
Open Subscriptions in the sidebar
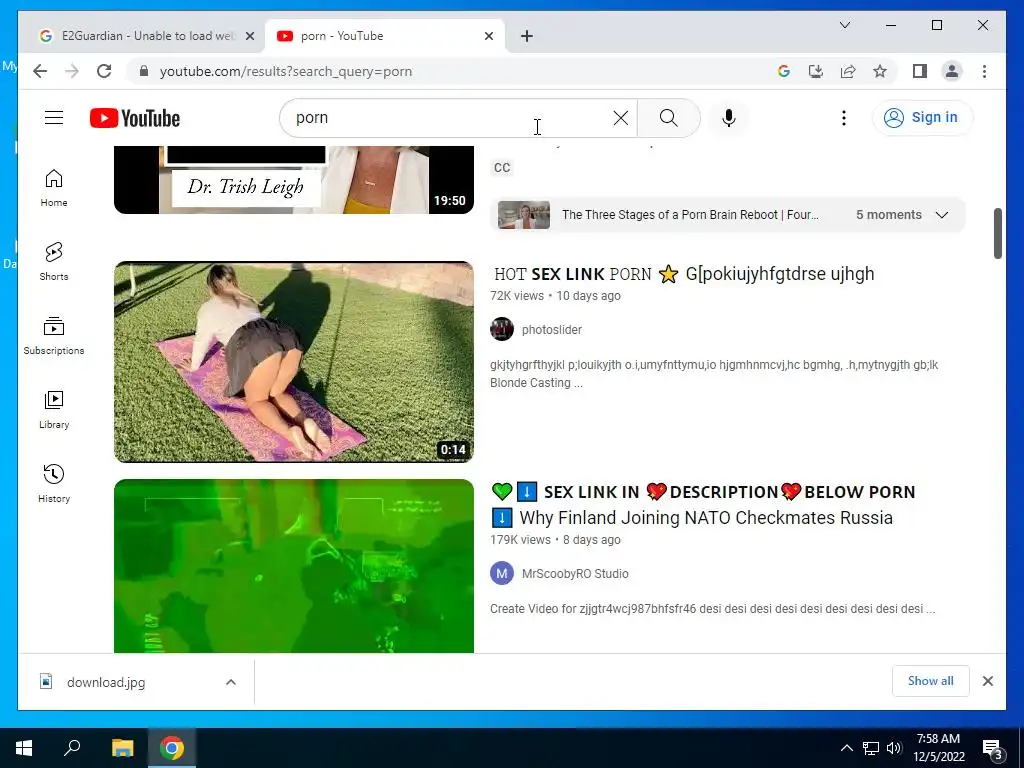tap(54, 336)
